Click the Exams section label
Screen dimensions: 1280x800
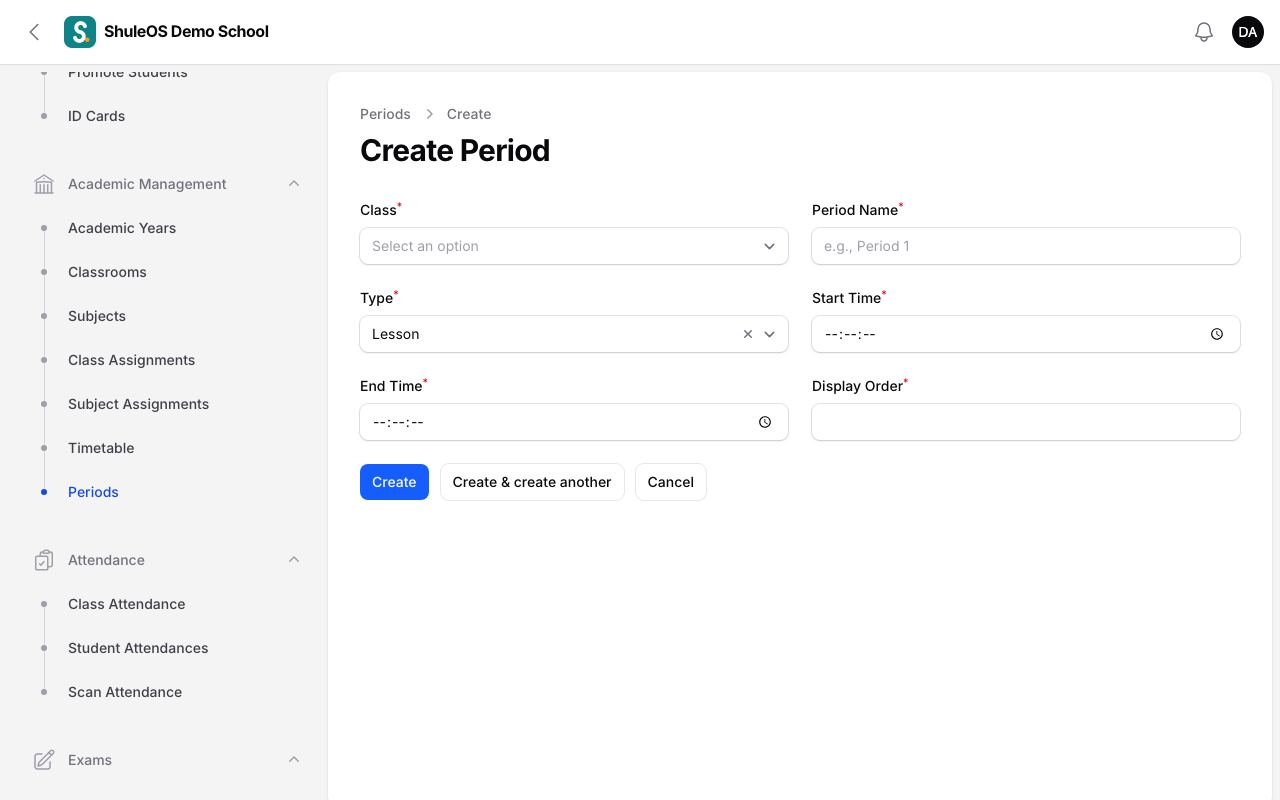pos(90,760)
